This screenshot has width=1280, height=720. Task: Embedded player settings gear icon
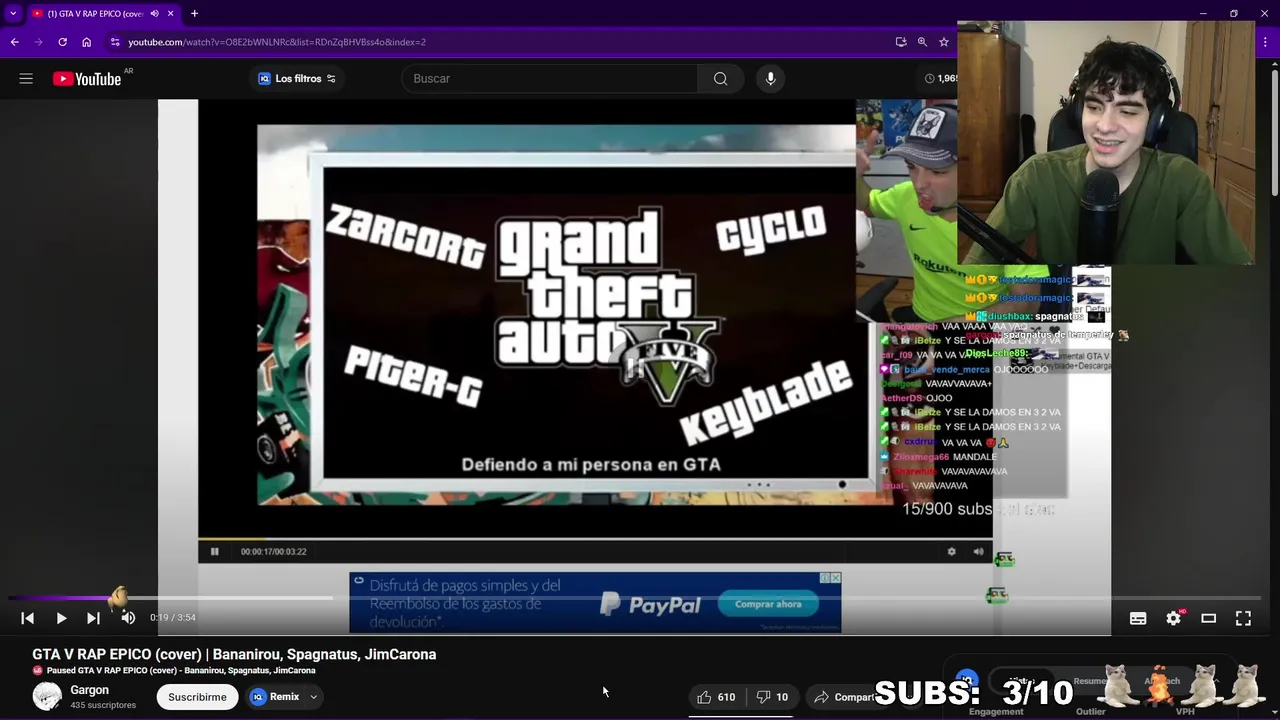pos(951,551)
